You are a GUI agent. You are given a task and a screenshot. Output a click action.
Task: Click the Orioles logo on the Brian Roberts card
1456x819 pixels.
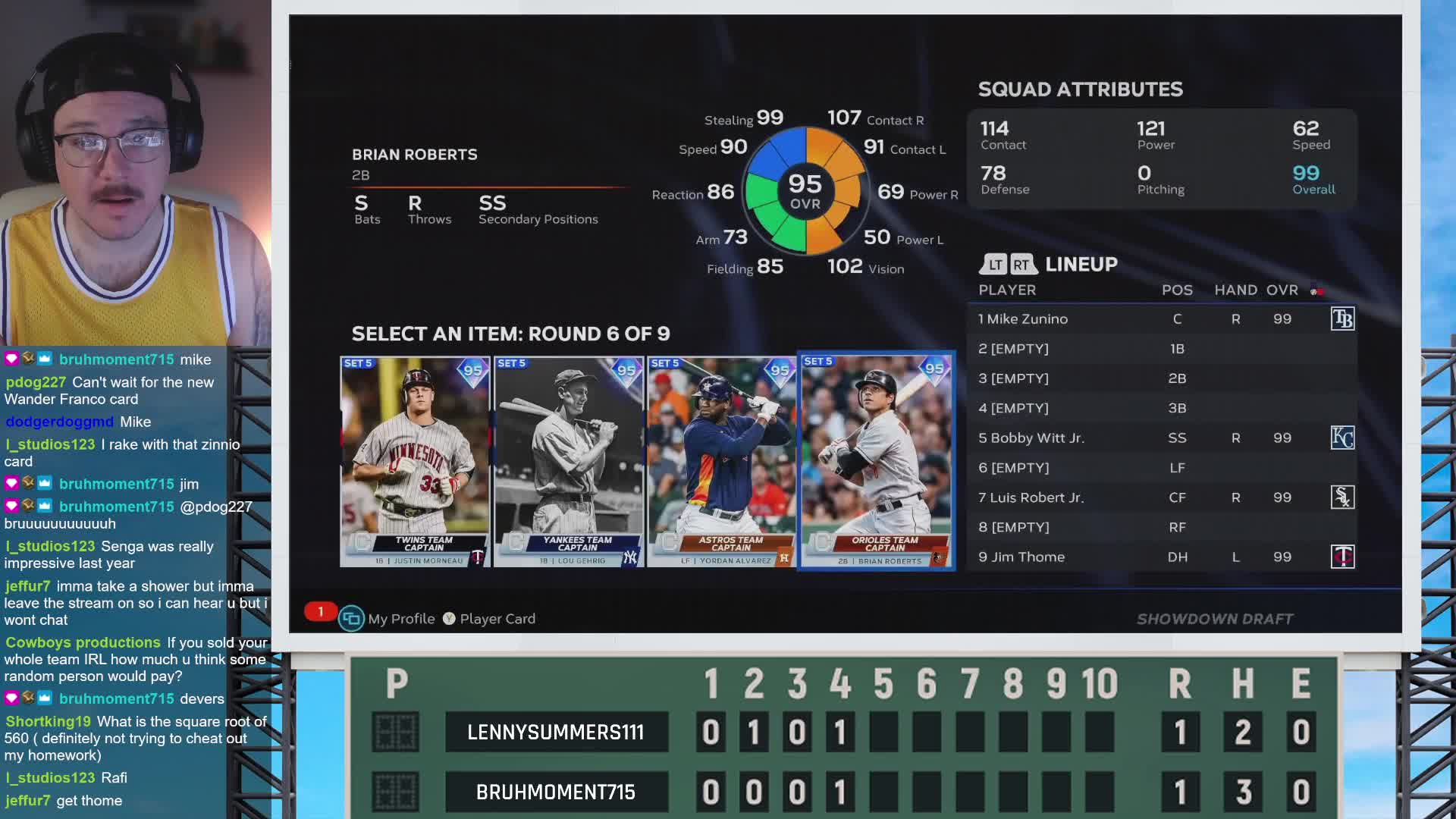pyautogui.click(x=939, y=557)
